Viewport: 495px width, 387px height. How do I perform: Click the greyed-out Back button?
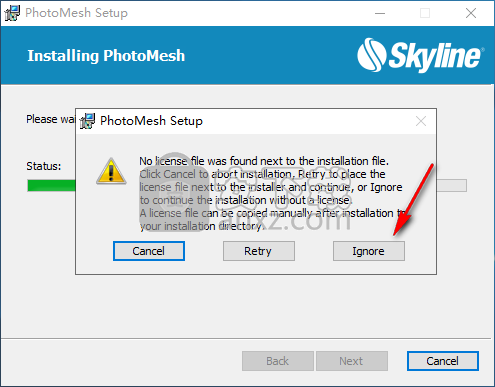(x=278, y=361)
